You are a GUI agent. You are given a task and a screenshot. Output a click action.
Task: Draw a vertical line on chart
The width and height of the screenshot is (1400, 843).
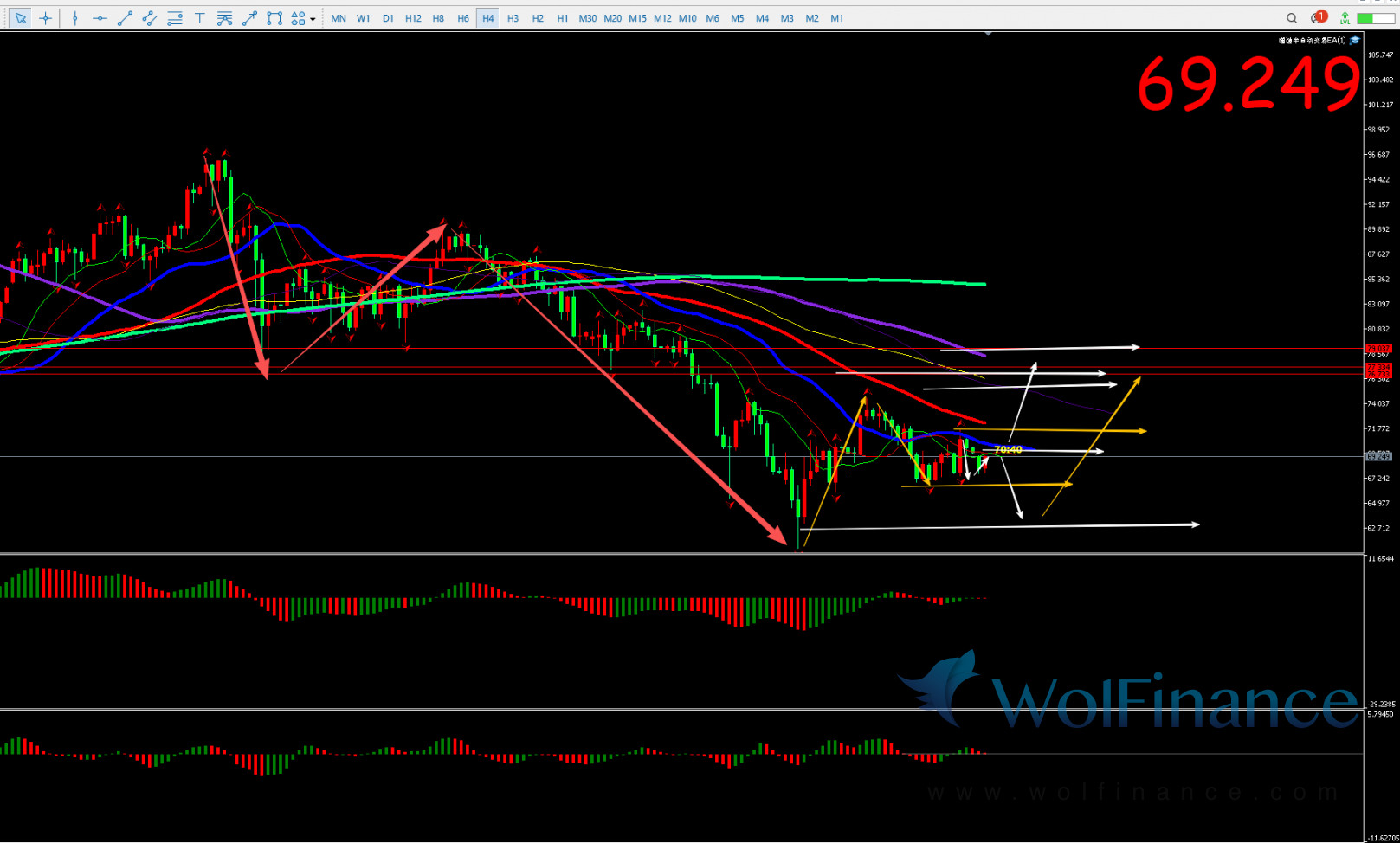click(x=75, y=18)
